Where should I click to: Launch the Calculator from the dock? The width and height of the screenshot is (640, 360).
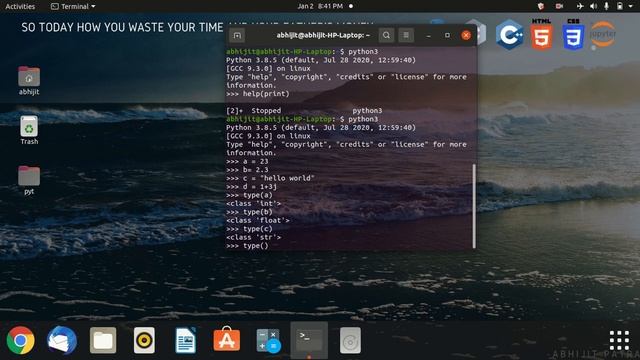pyautogui.click(x=268, y=340)
